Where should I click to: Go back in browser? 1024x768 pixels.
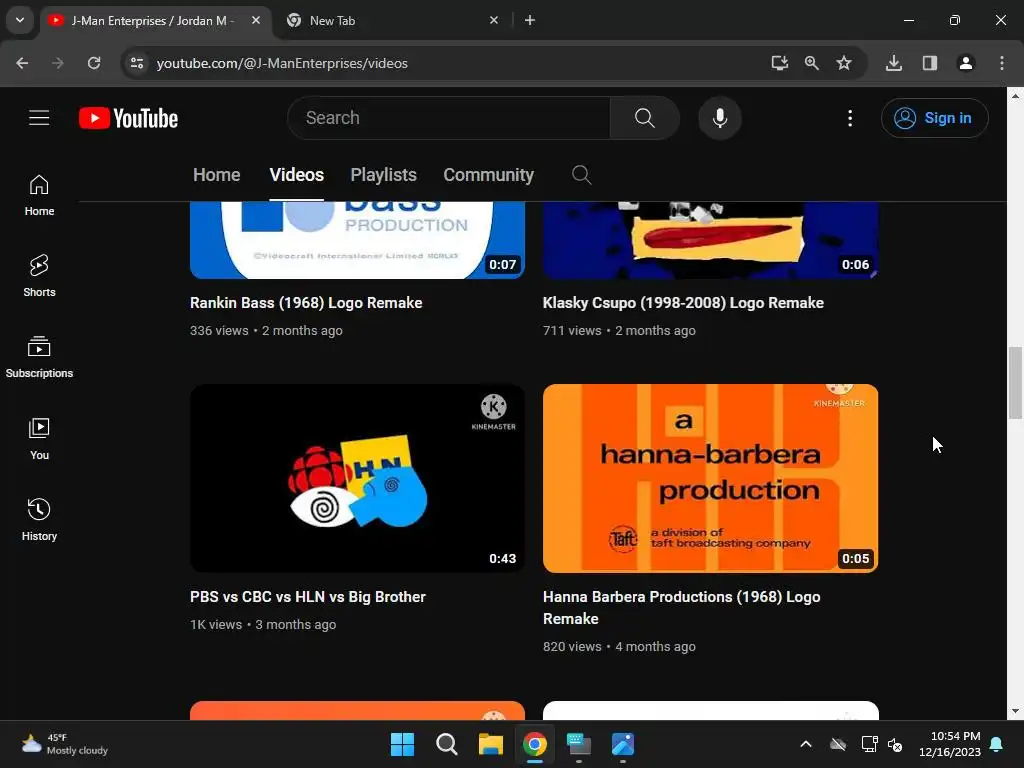click(22, 63)
